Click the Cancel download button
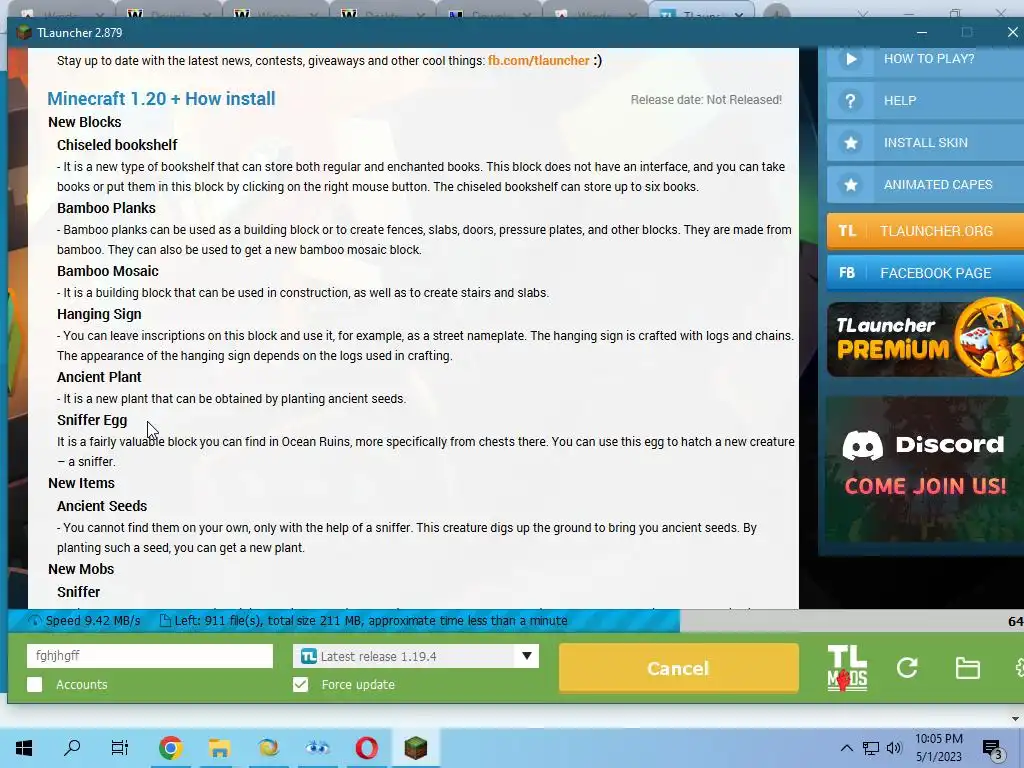This screenshot has height=768, width=1024. click(x=679, y=668)
